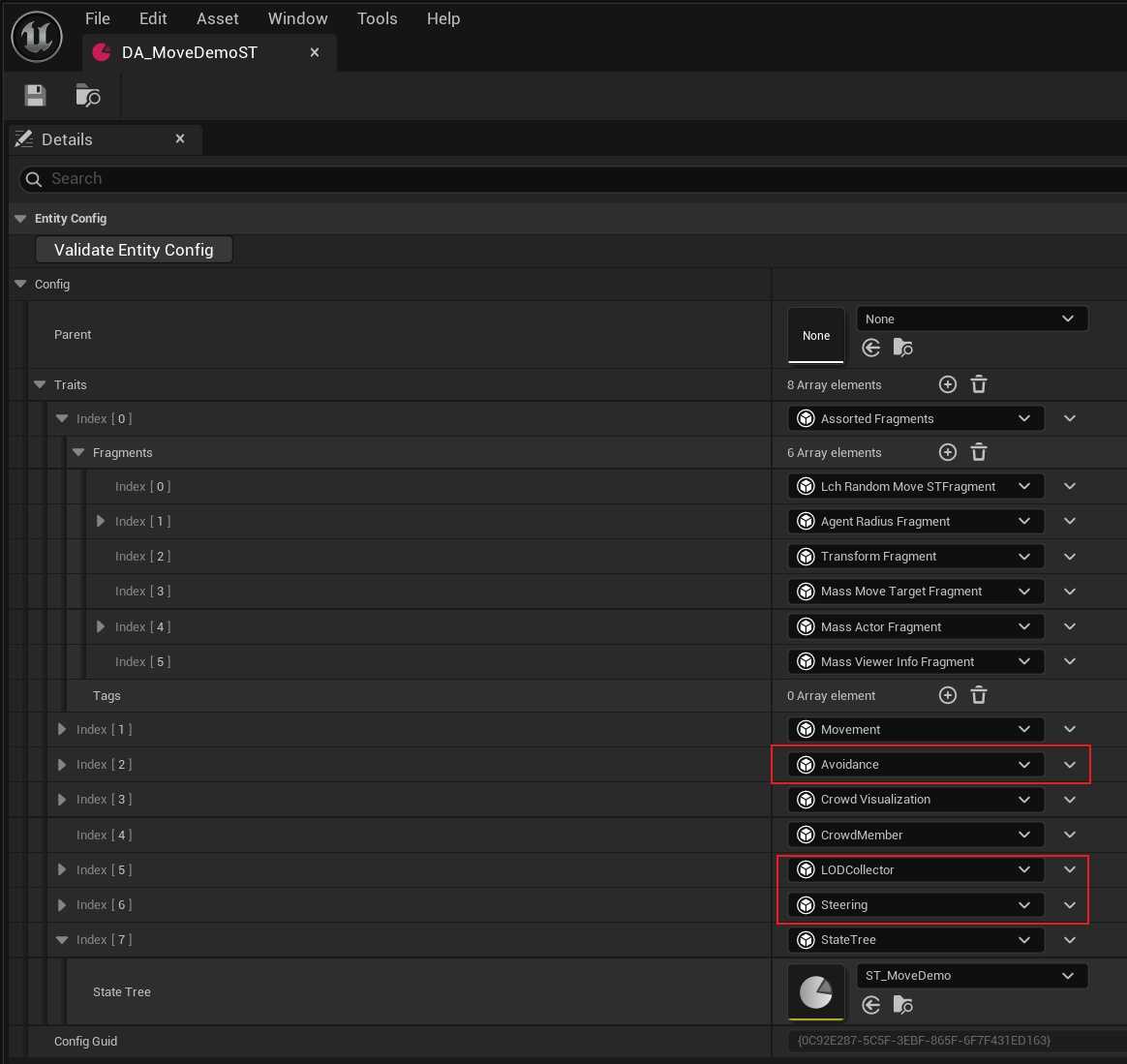Expand Traits Index [1] Movement row
Screen dimensions: 1127x1064
[62, 729]
